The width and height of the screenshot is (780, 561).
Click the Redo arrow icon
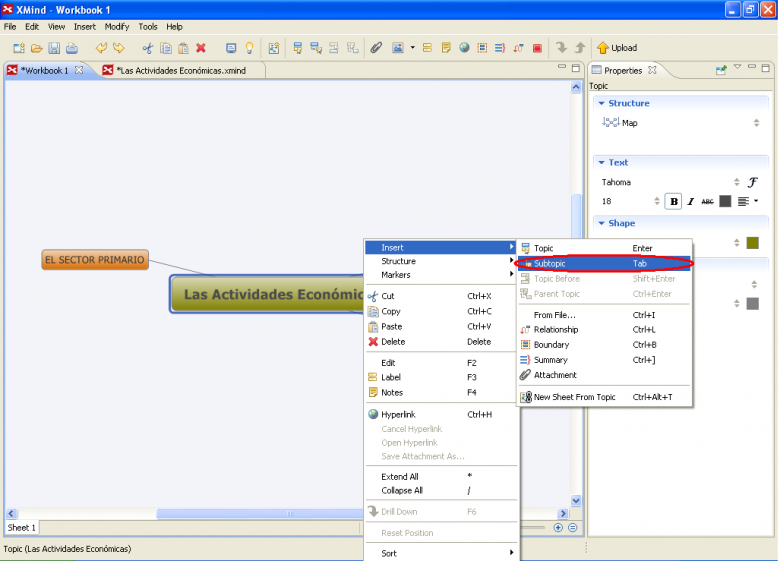click(x=118, y=48)
